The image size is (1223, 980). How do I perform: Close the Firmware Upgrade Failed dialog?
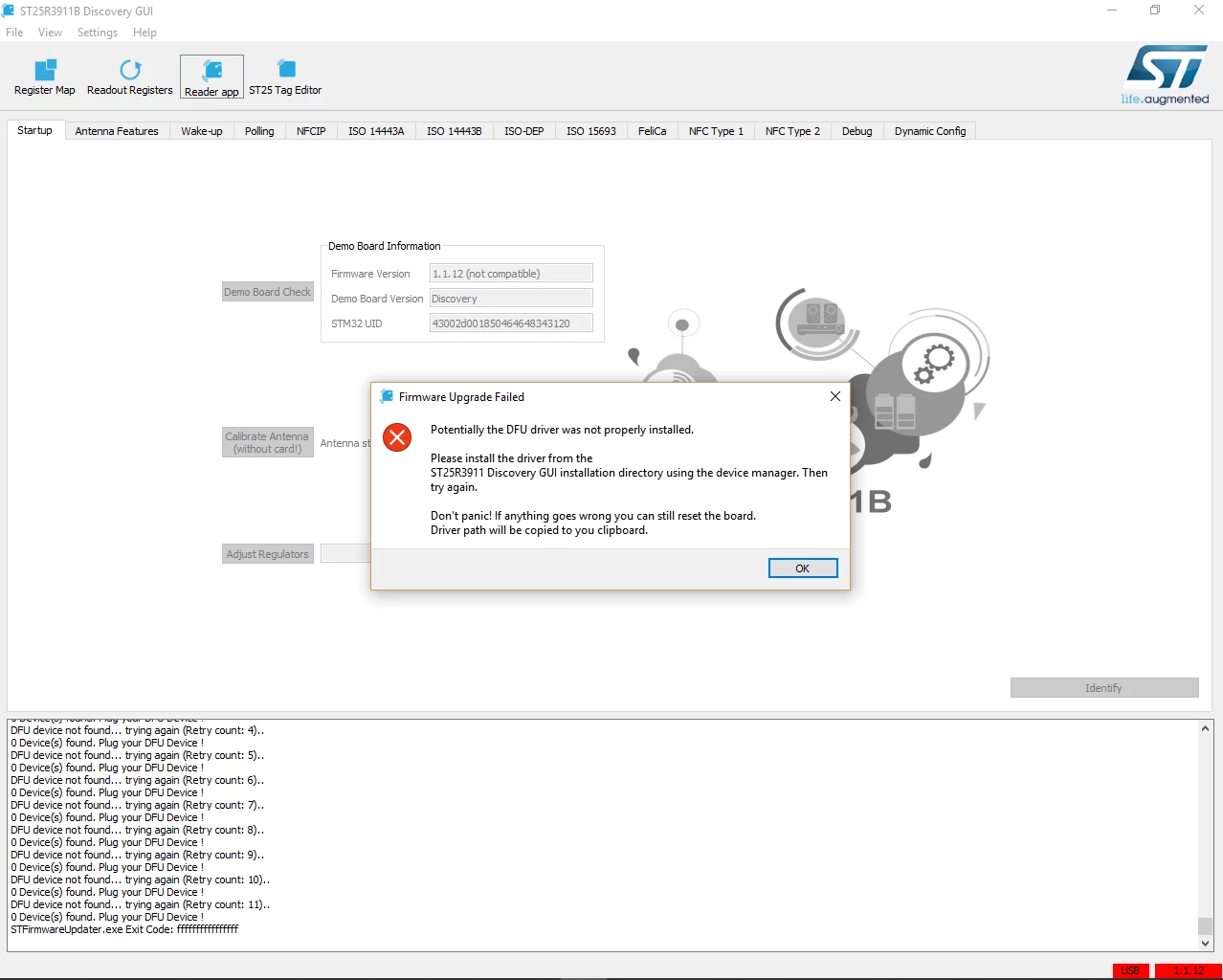(x=835, y=396)
